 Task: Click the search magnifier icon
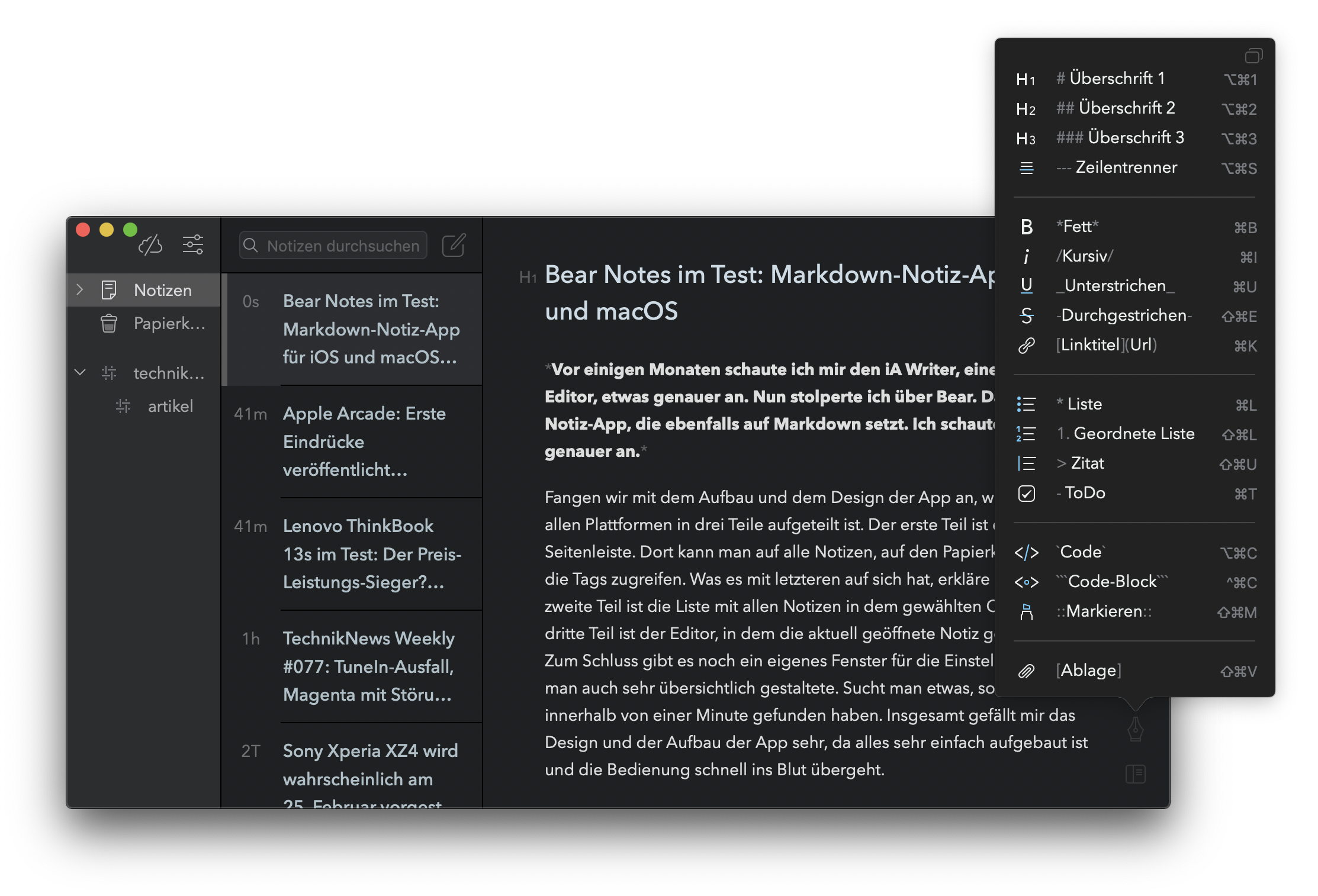pyautogui.click(x=250, y=245)
